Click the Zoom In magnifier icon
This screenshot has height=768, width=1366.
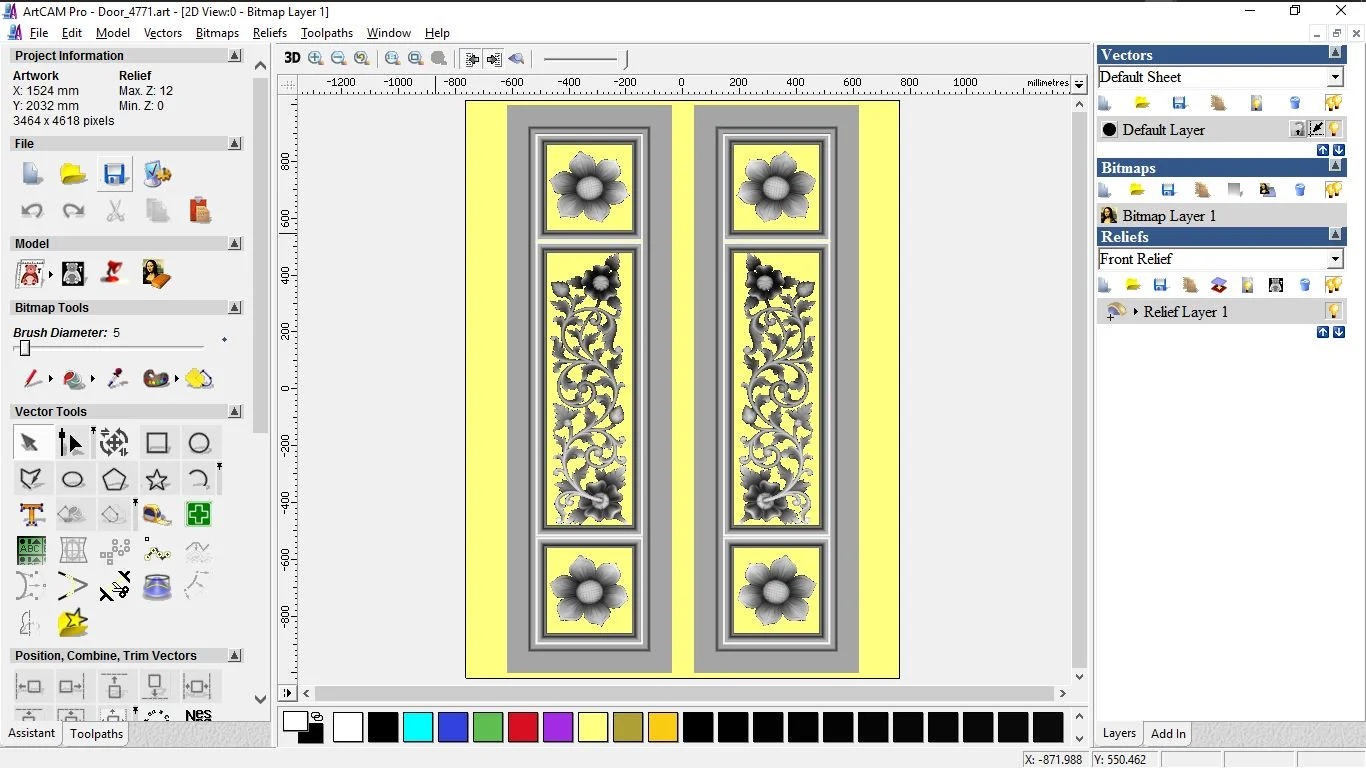pyautogui.click(x=316, y=58)
